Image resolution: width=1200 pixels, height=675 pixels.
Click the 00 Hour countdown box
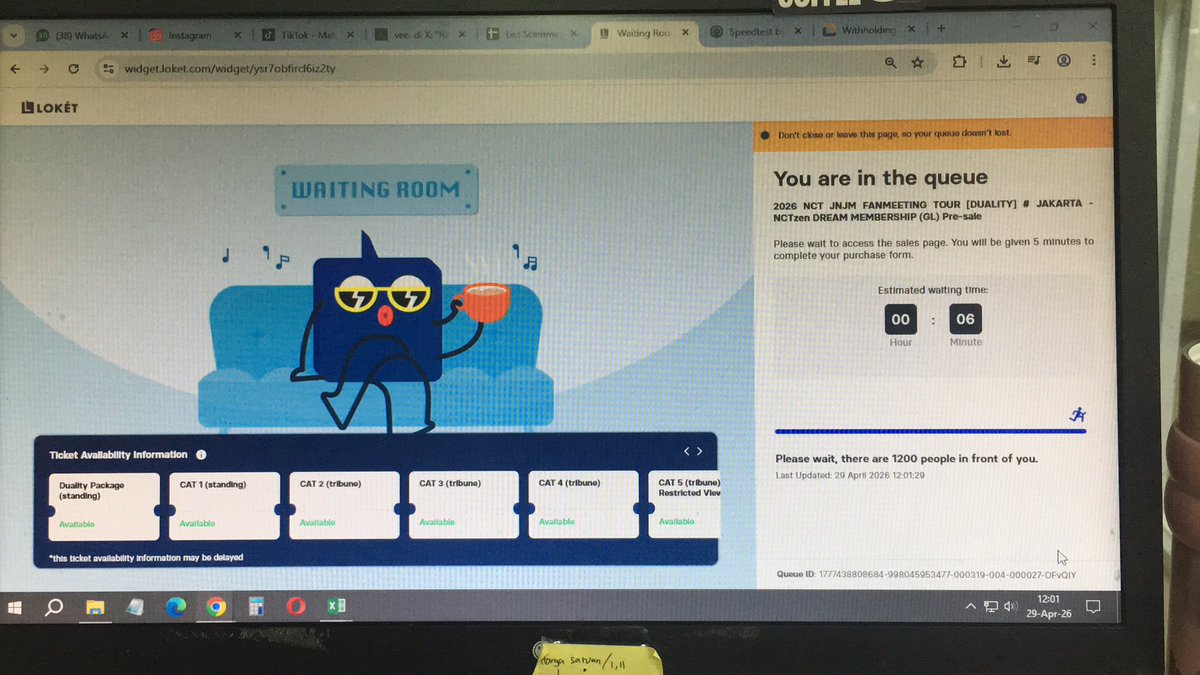click(x=900, y=320)
